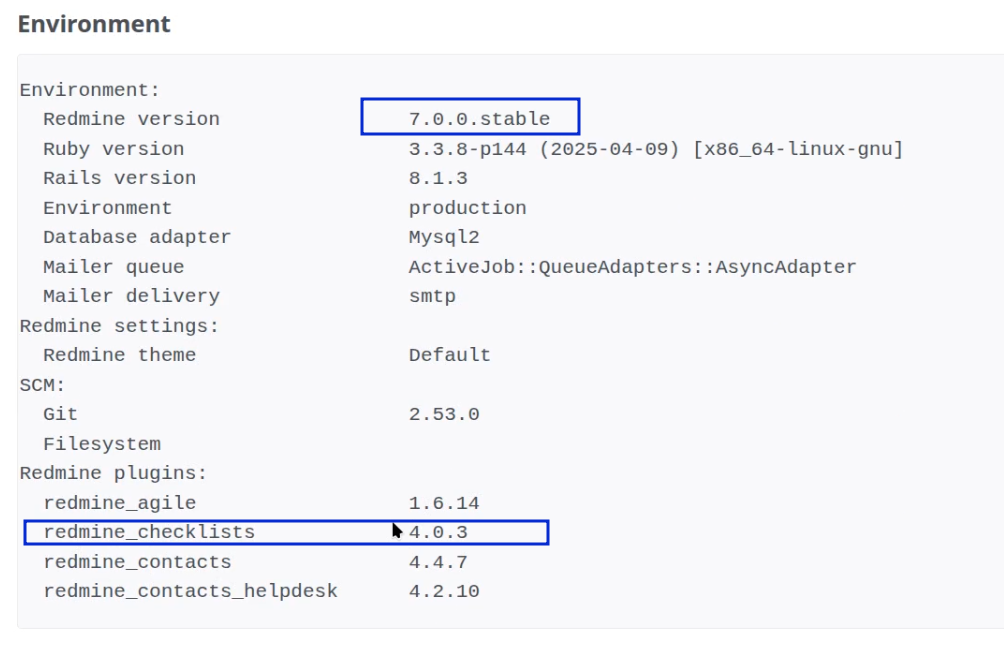Click the "SCM:" section label
The height and width of the screenshot is (650, 1004).
coord(43,385)
